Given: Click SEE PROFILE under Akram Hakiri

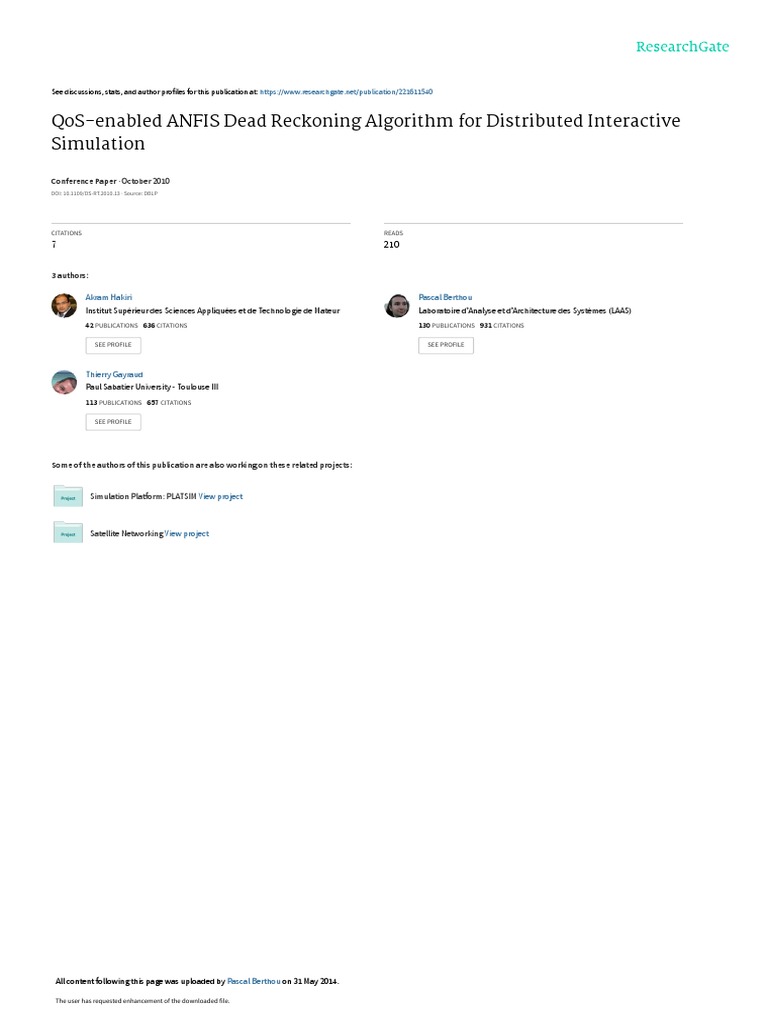Looking at the screenshot, I should [x=113, y=345].
